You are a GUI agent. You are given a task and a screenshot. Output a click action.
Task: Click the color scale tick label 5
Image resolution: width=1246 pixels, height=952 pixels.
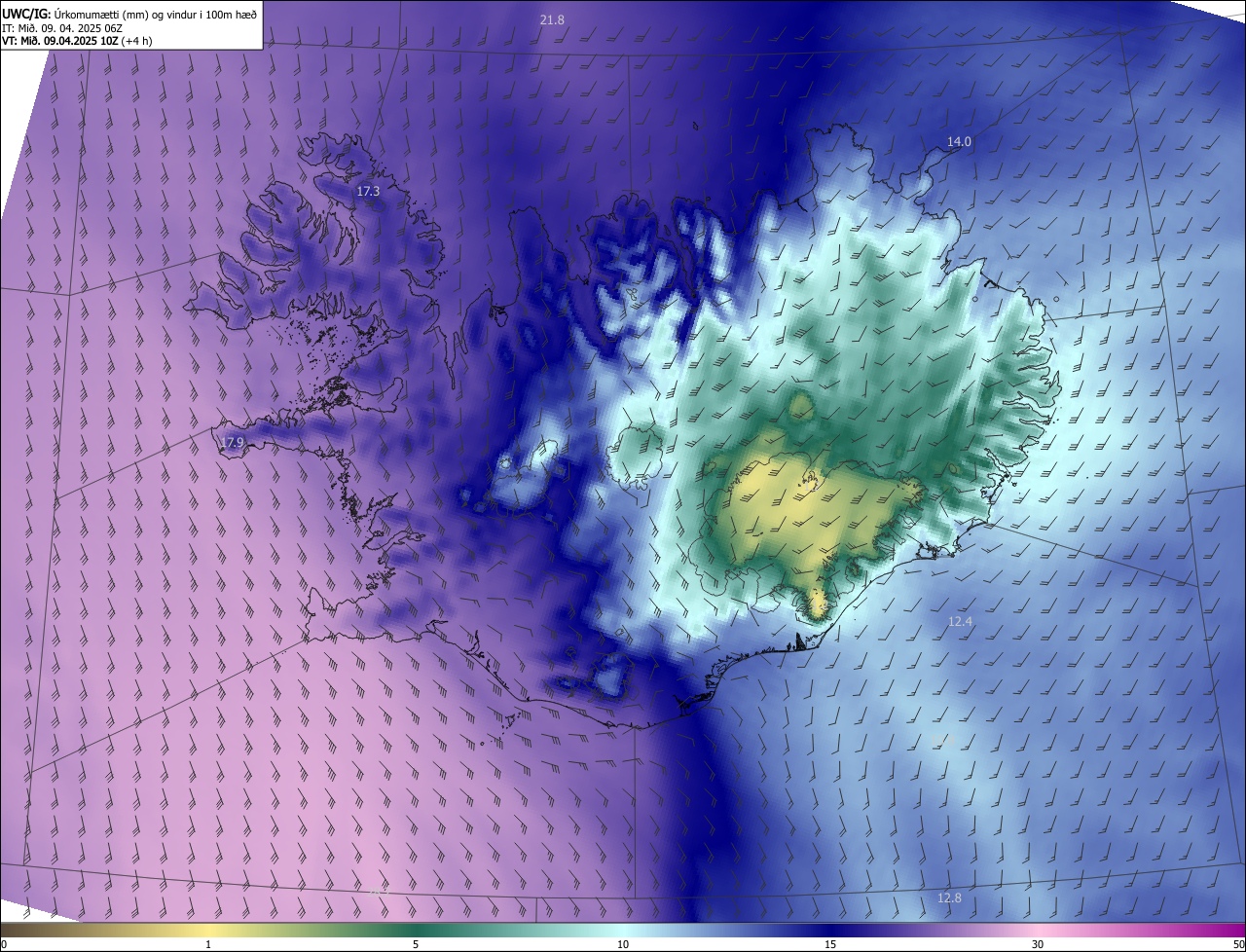pyautogui.click(x=416, y=944)
